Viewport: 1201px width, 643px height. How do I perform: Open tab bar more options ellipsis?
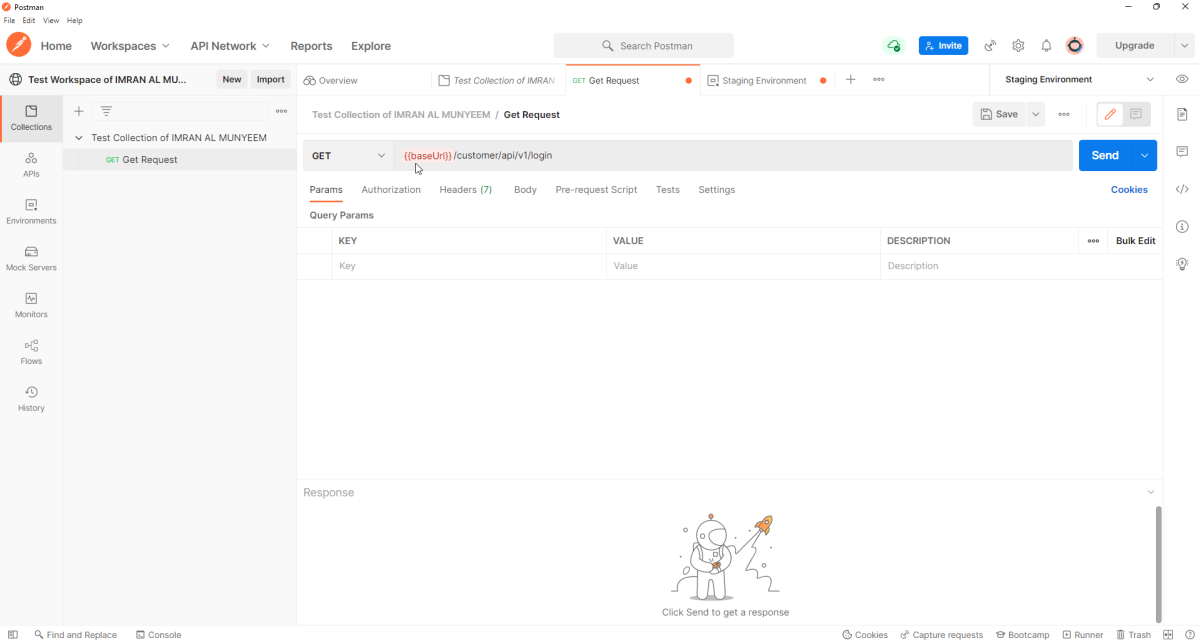pyautogui.click(x=878, y=80)
